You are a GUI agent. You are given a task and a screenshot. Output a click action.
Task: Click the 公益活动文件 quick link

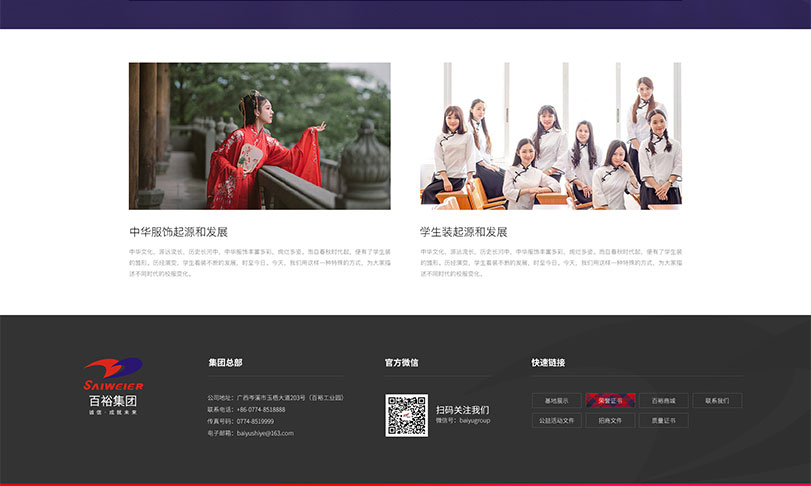557,421
